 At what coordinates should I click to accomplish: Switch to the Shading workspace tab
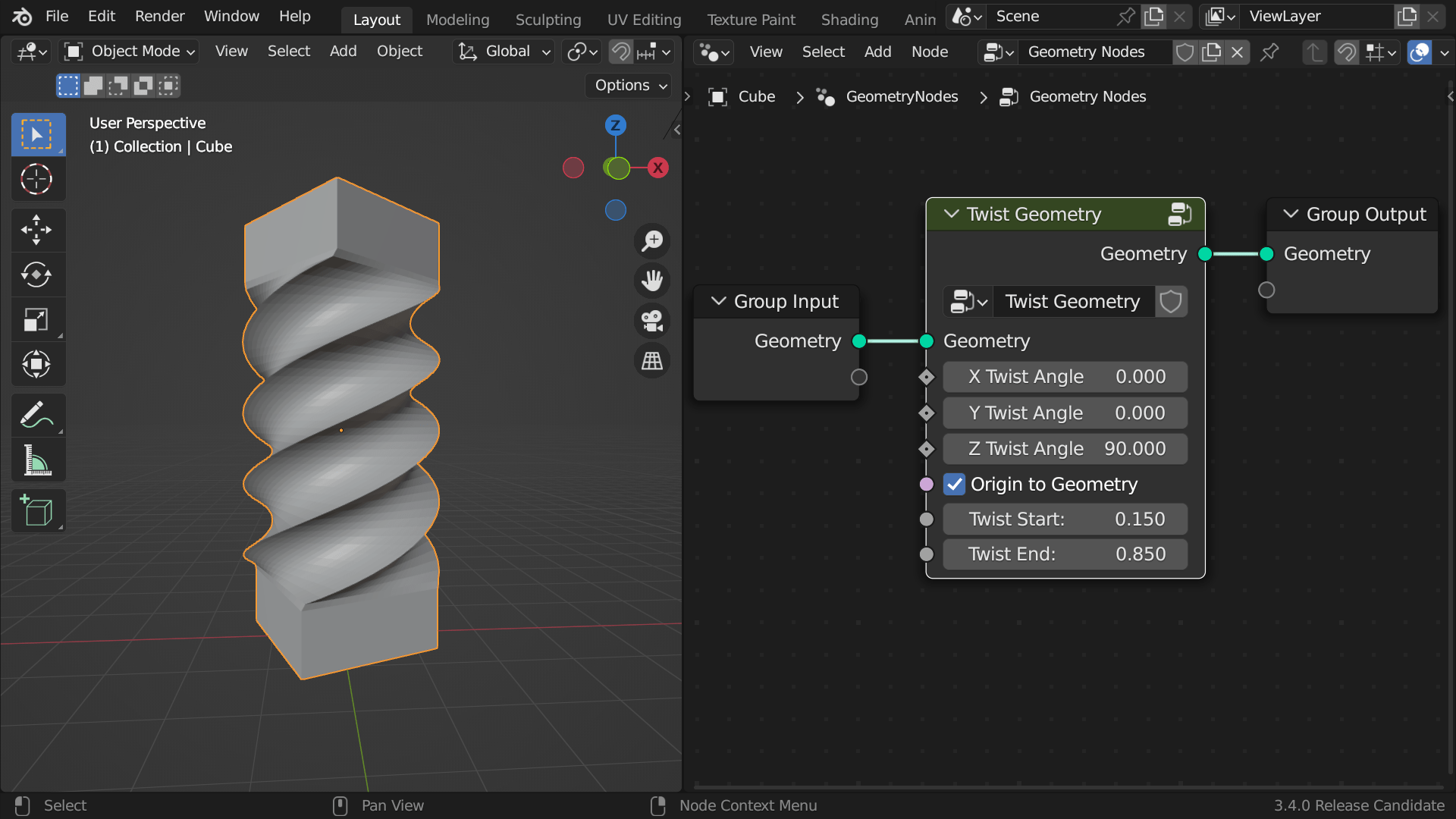[849, 20]
